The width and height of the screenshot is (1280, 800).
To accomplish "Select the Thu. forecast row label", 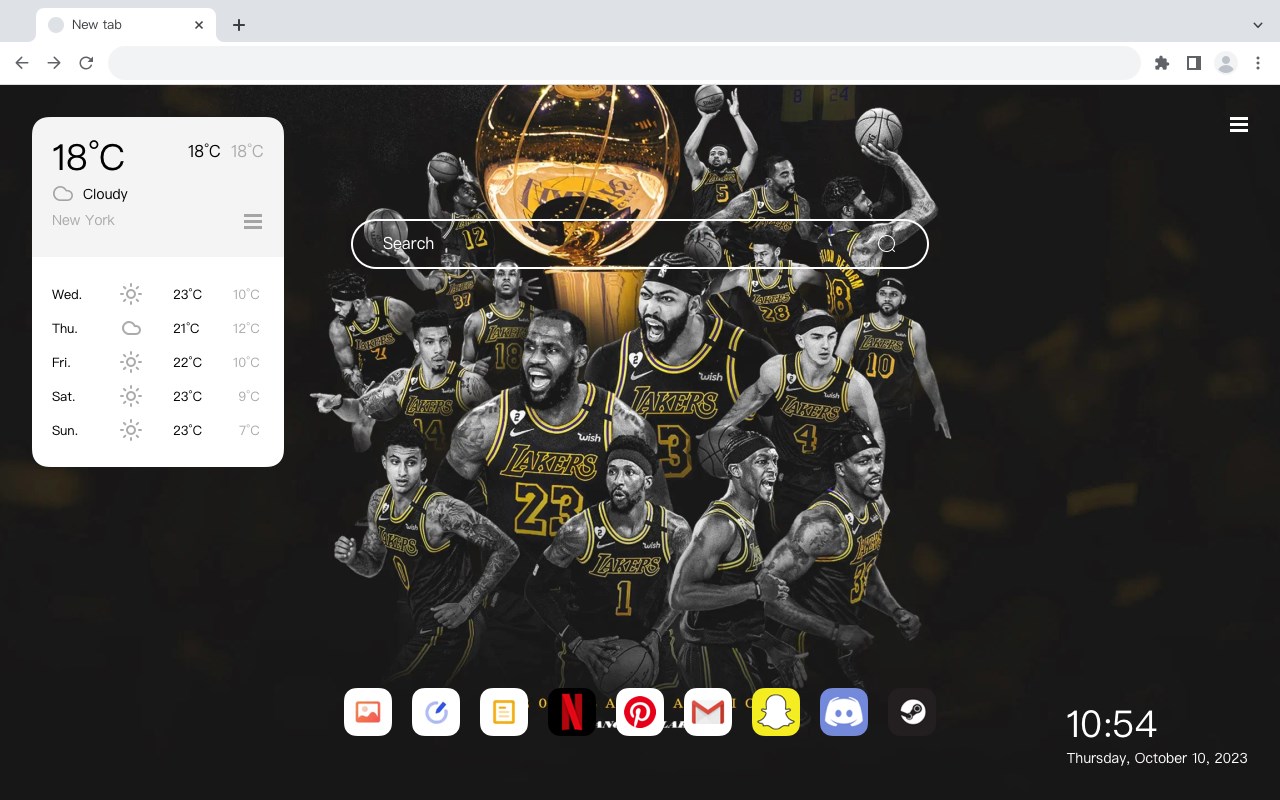I will (x=65, y=328).
